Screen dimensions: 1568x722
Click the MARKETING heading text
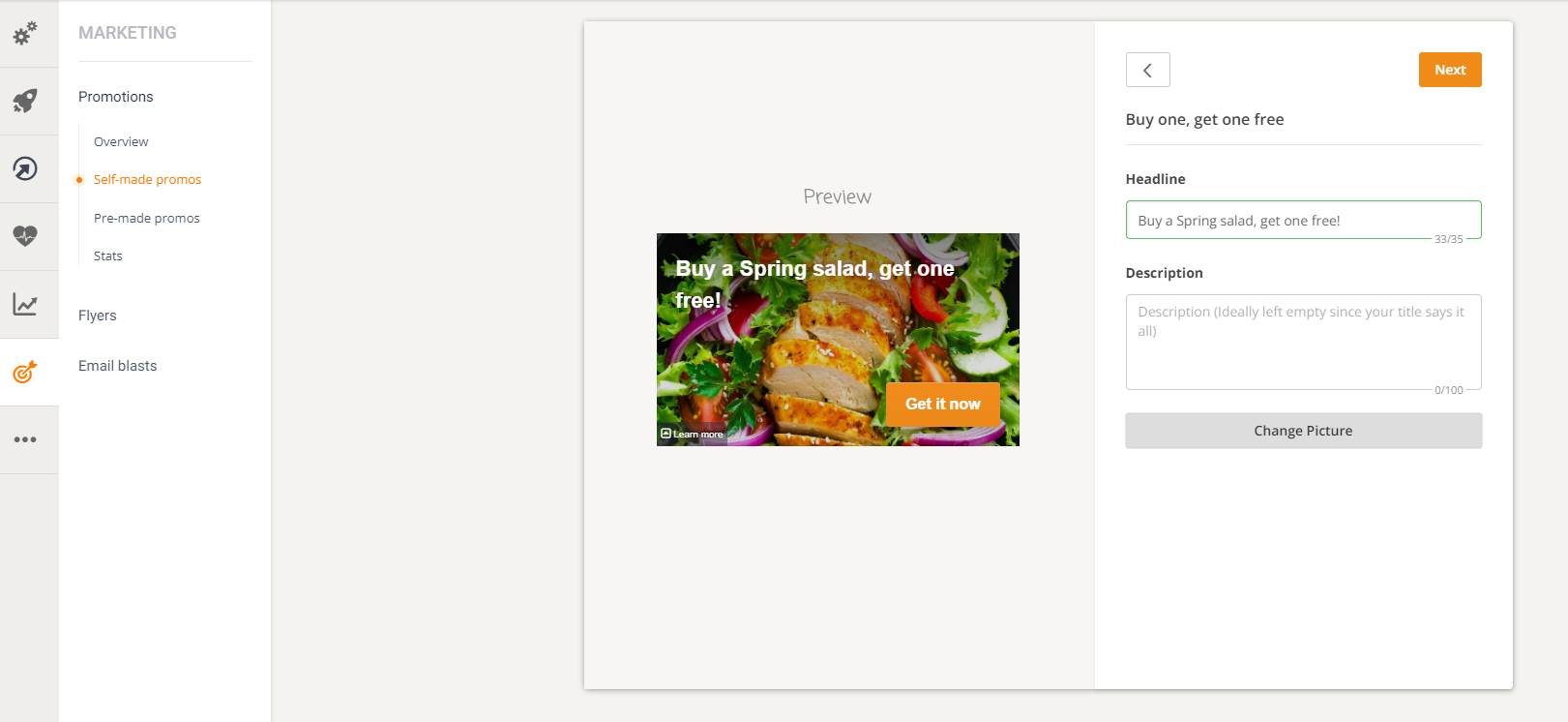coord(128,33)
